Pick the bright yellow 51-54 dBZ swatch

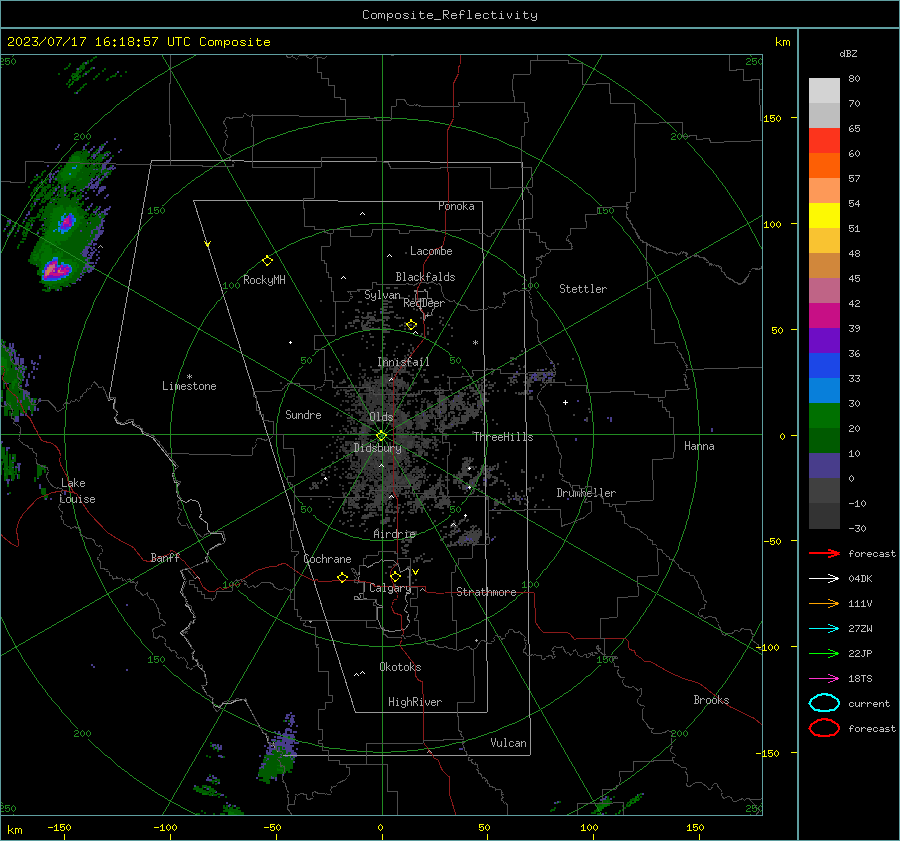(824, 216)
